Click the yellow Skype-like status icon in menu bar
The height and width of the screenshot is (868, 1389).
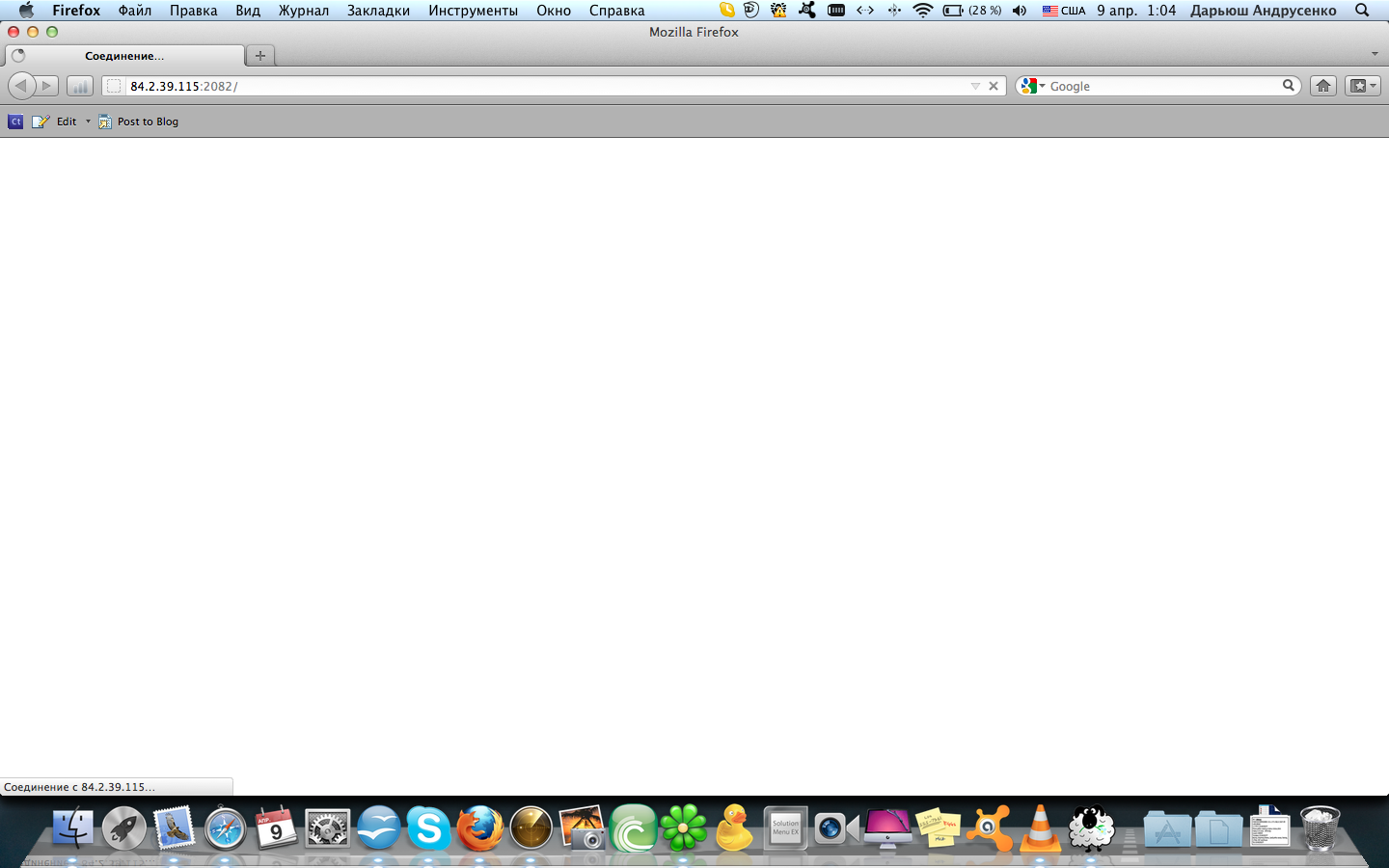[x=726, y=11]
